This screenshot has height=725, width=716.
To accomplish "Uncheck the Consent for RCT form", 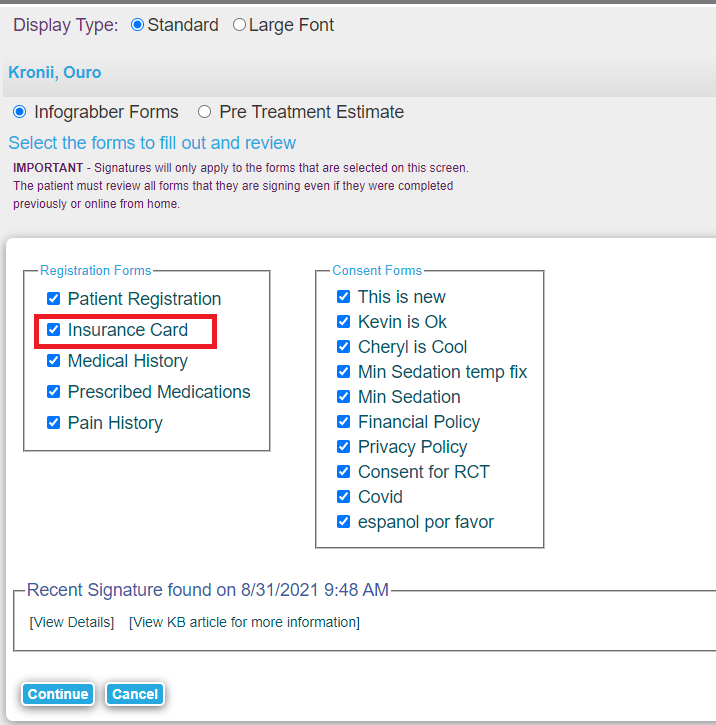I will pos(344,472).
